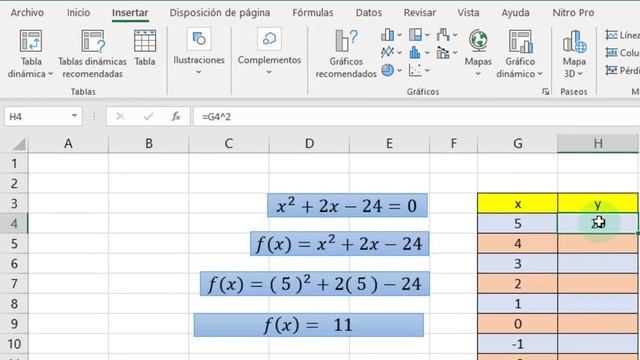Click Gráficos recomendados
This screenshot has height=360, width=640.
point(346,53)
